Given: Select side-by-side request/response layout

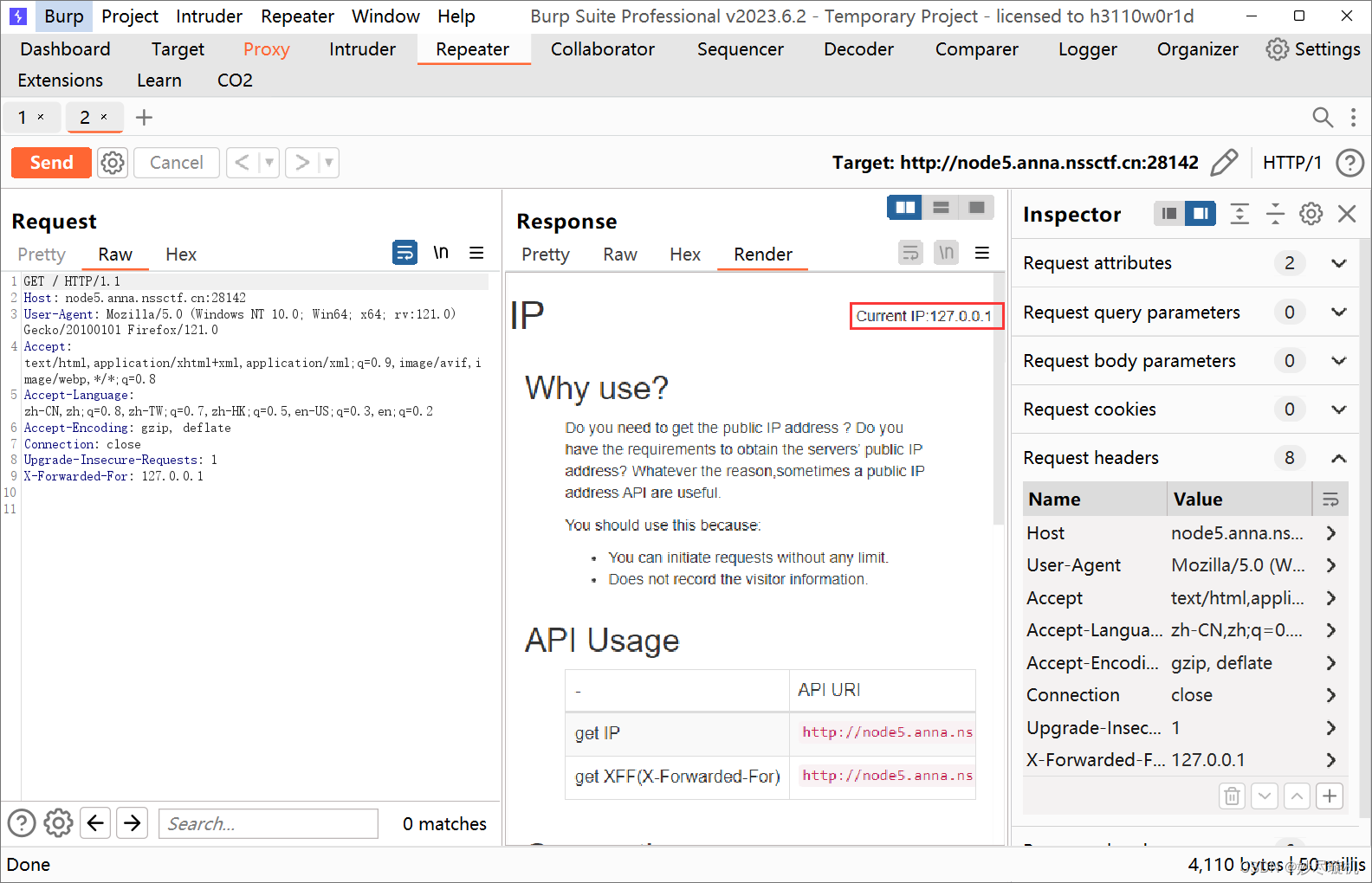Looking at the screenshot, I should [905, 208].
